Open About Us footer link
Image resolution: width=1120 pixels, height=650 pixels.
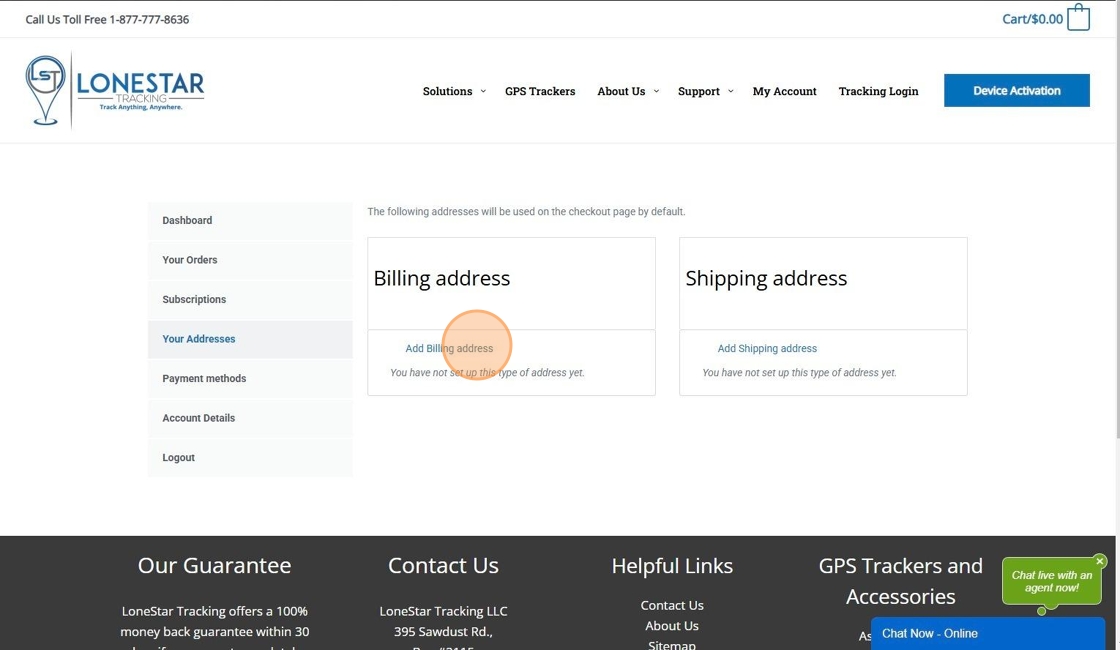tap(671, 626)
